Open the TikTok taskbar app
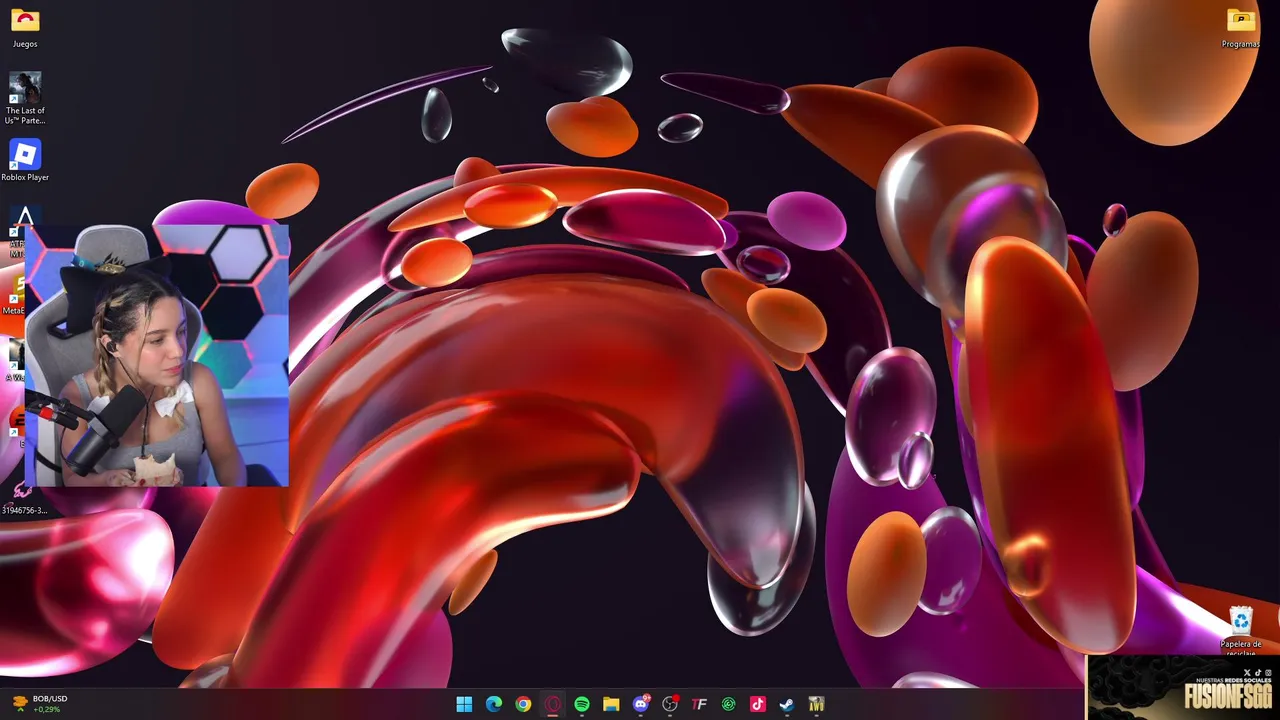This screenshot has height=720, width=1280. point(758,704)
